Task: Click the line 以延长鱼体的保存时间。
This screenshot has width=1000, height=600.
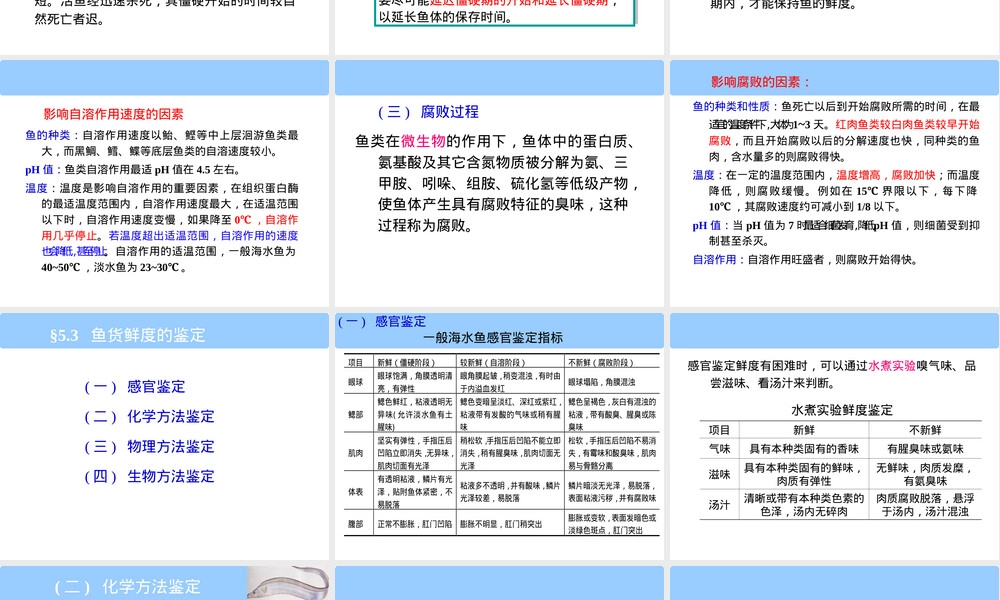Action: point(445,17)
